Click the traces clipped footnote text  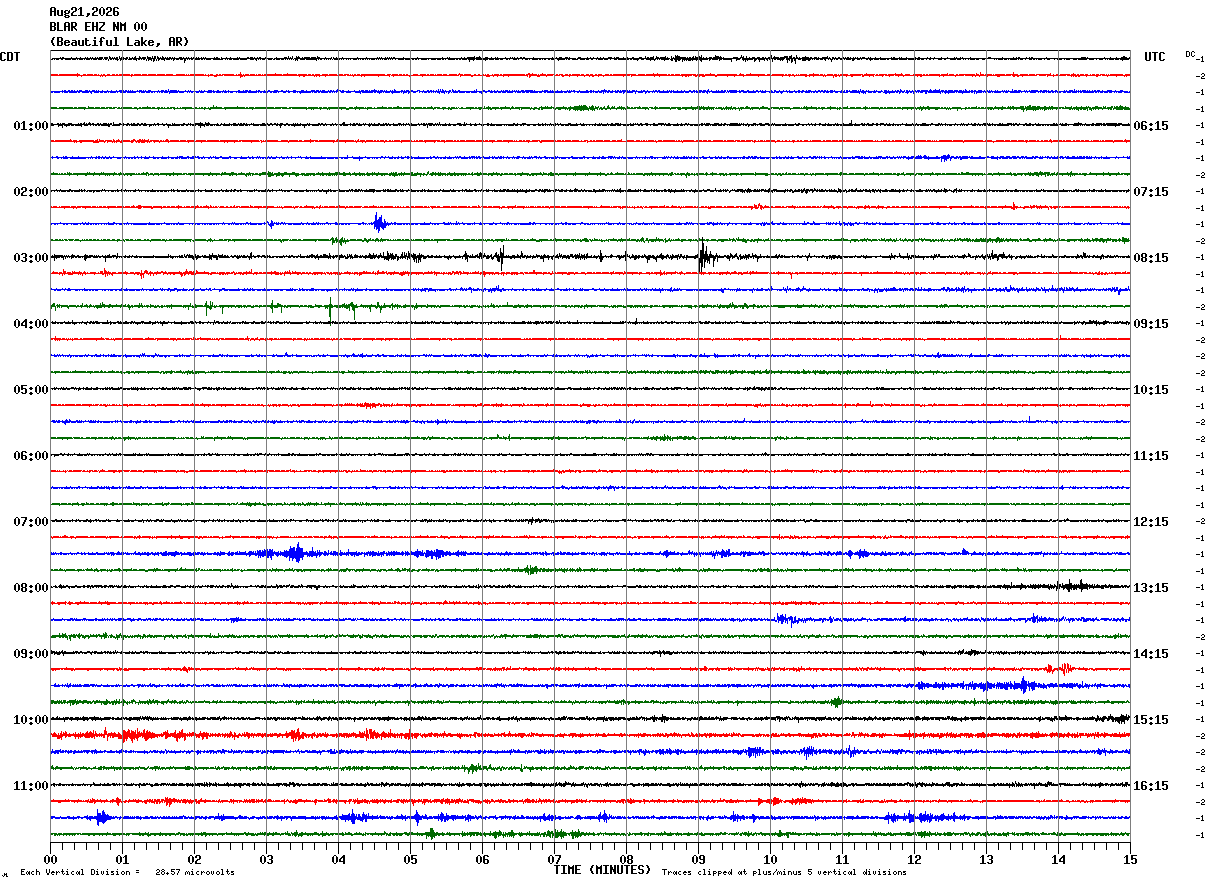coord(784,873)
